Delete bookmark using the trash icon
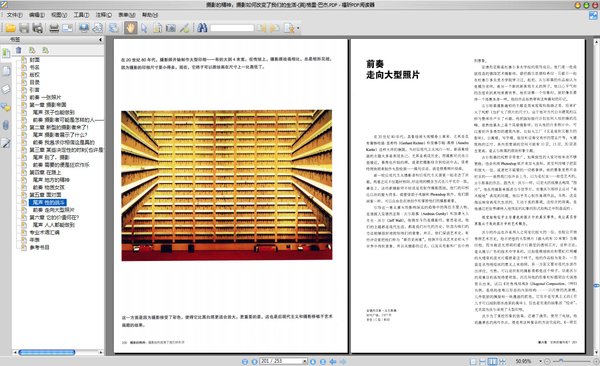600x366 pixels. [18, 50]
